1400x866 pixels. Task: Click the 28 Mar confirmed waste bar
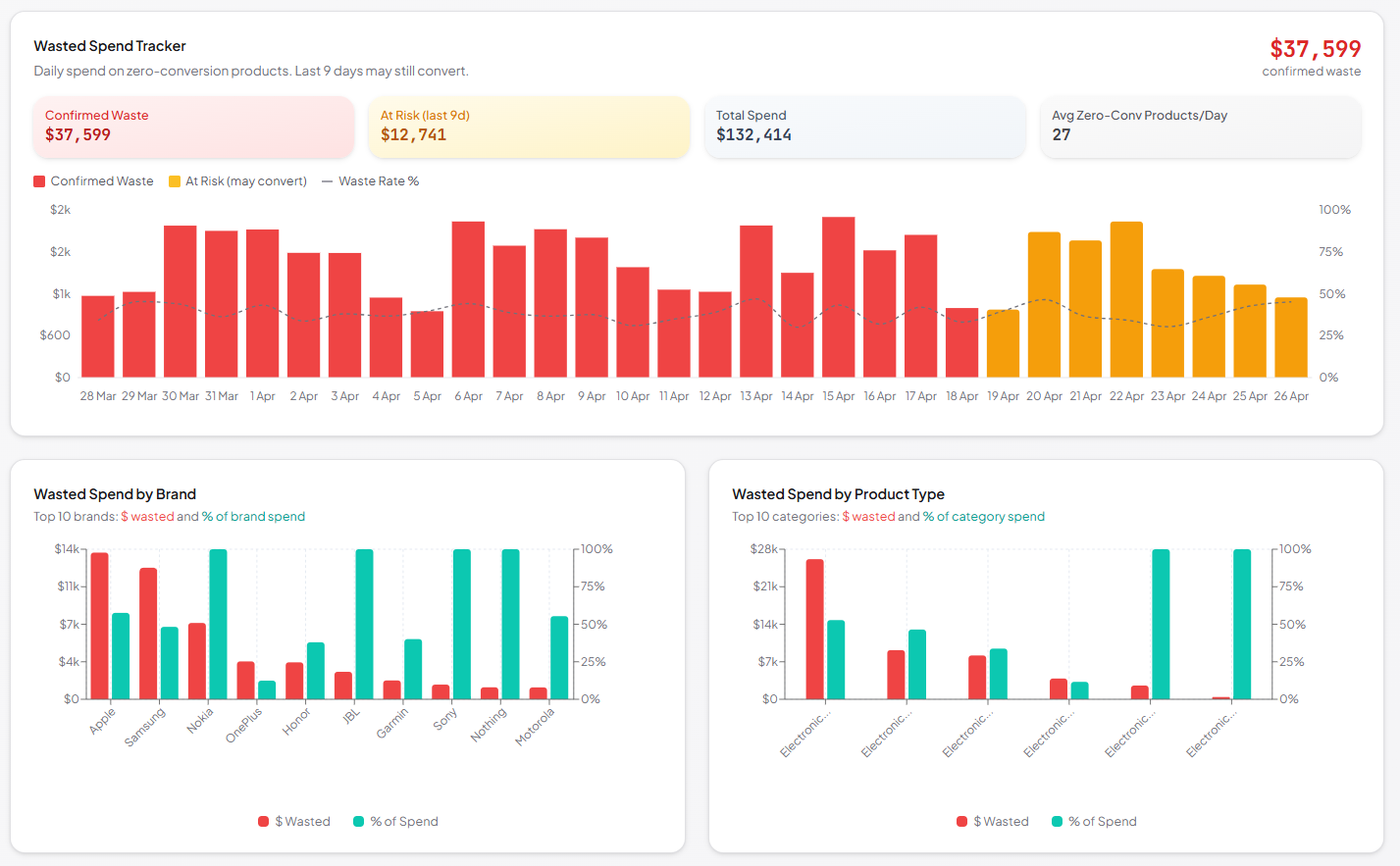coord(98,335)
